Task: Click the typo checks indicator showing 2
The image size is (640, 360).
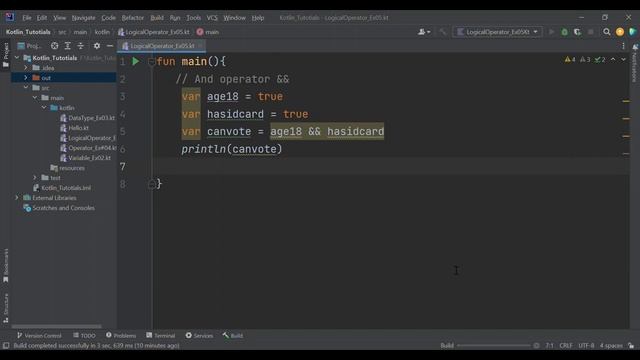Action: (x=600, y=60)
